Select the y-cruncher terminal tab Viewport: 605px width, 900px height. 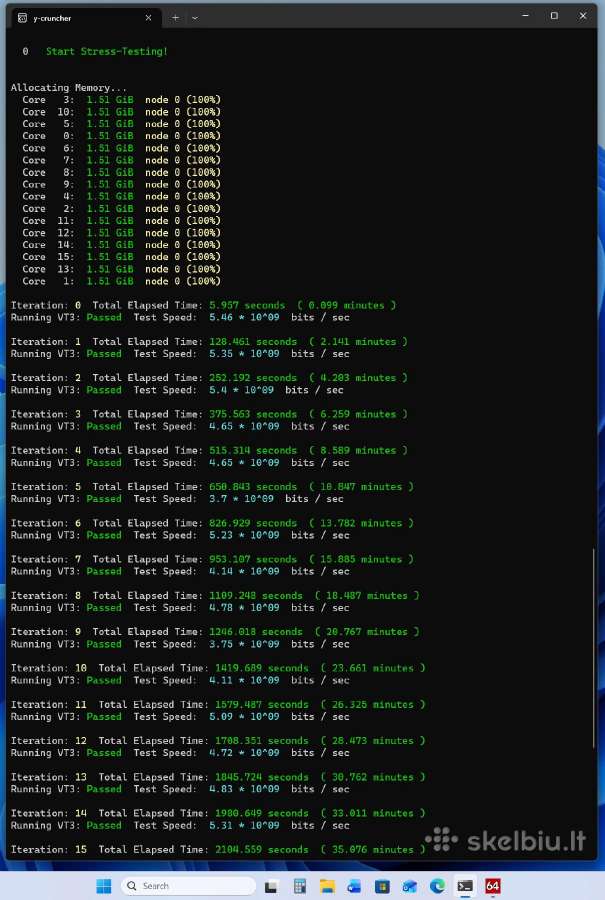pyautogui.click(x=86, y=18)
